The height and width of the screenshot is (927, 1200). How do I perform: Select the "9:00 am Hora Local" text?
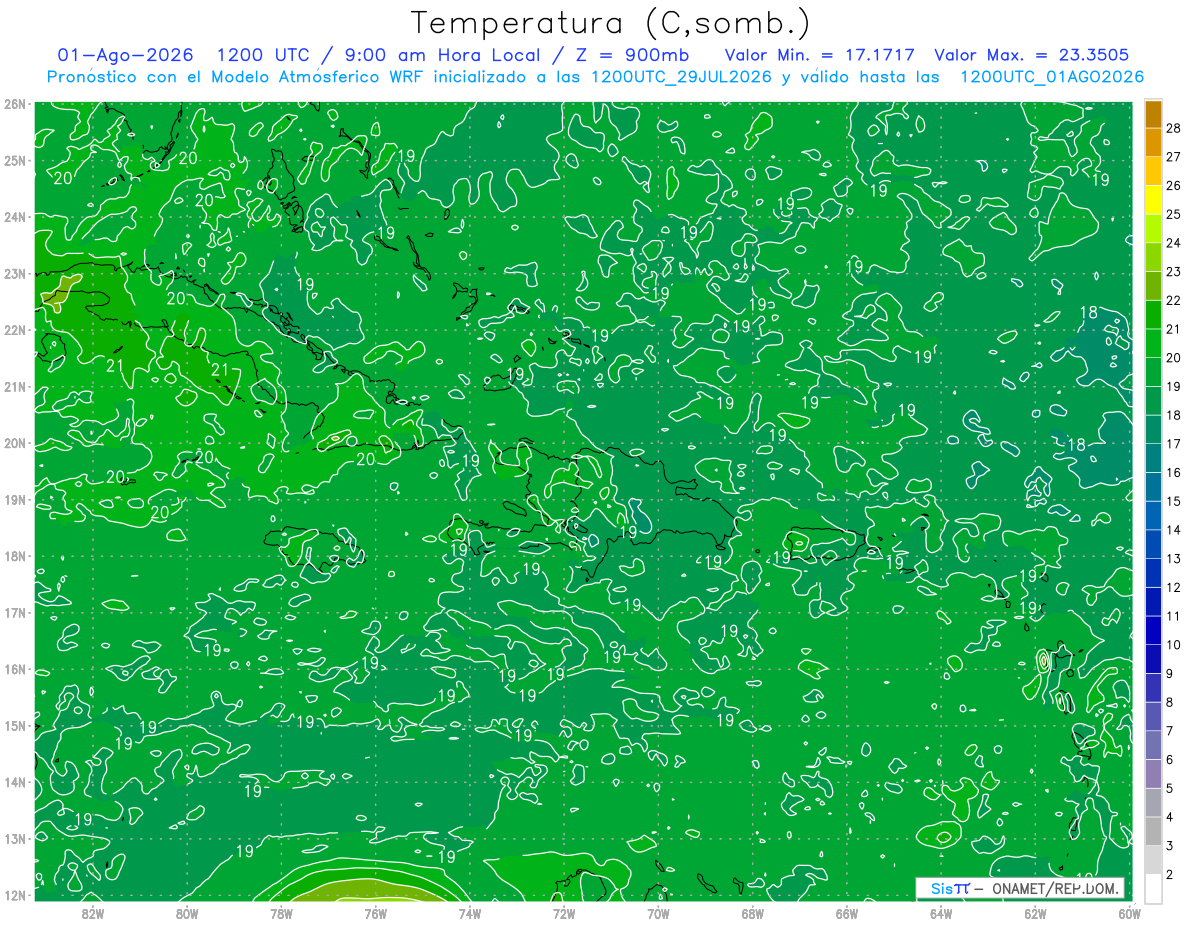click(441, 55)
